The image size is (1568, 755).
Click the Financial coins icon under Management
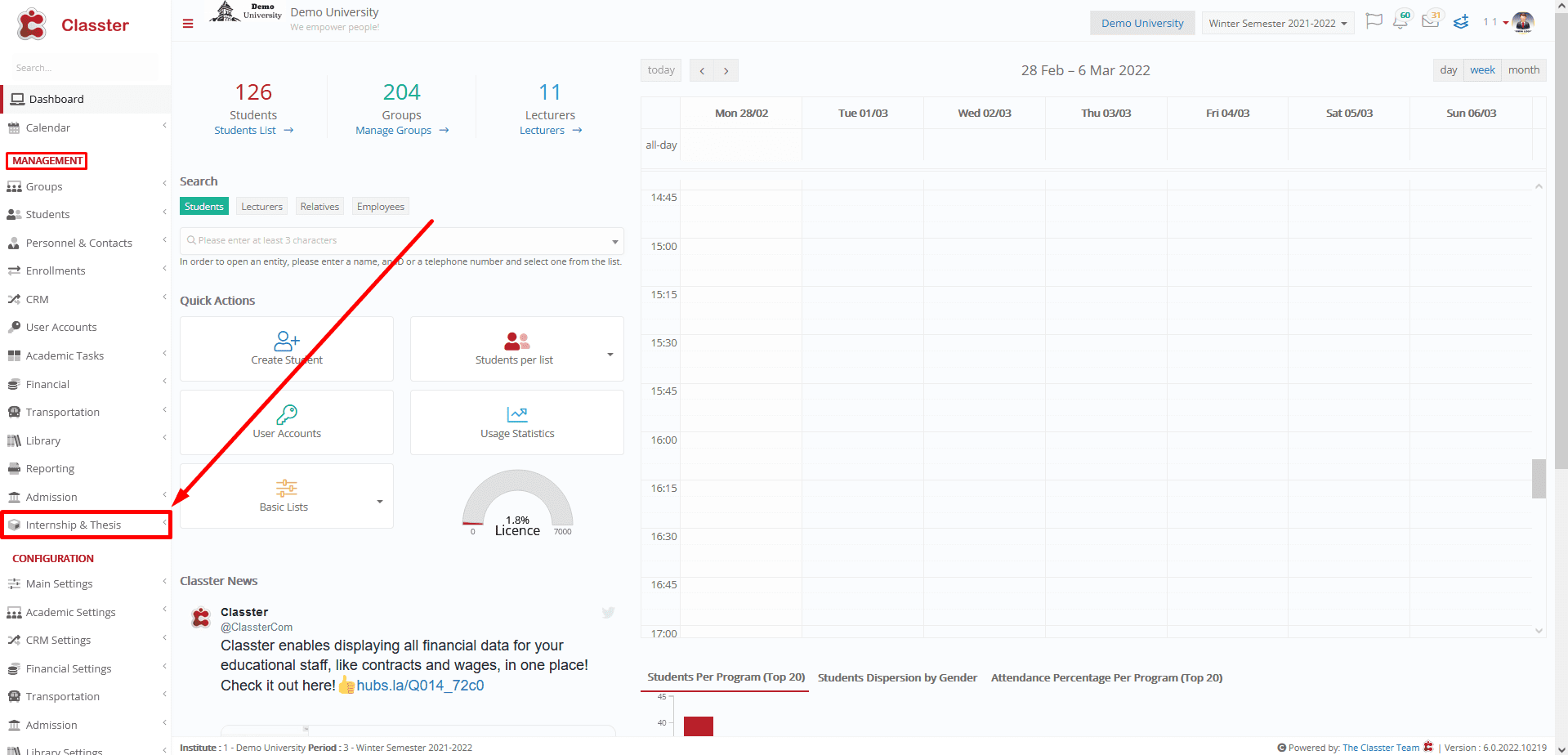tap(14, 384)
